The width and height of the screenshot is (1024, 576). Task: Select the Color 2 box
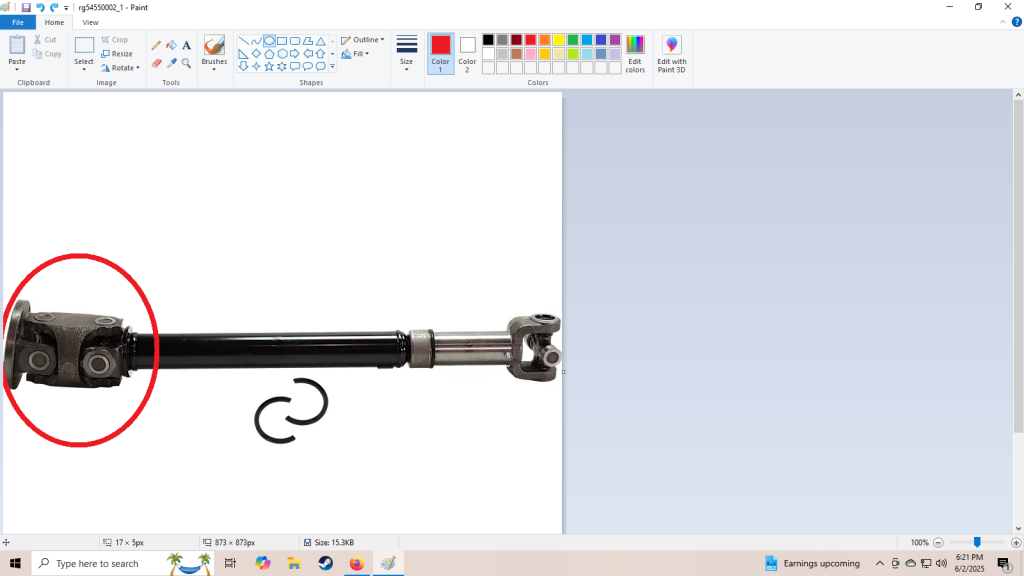coord(467,54)
